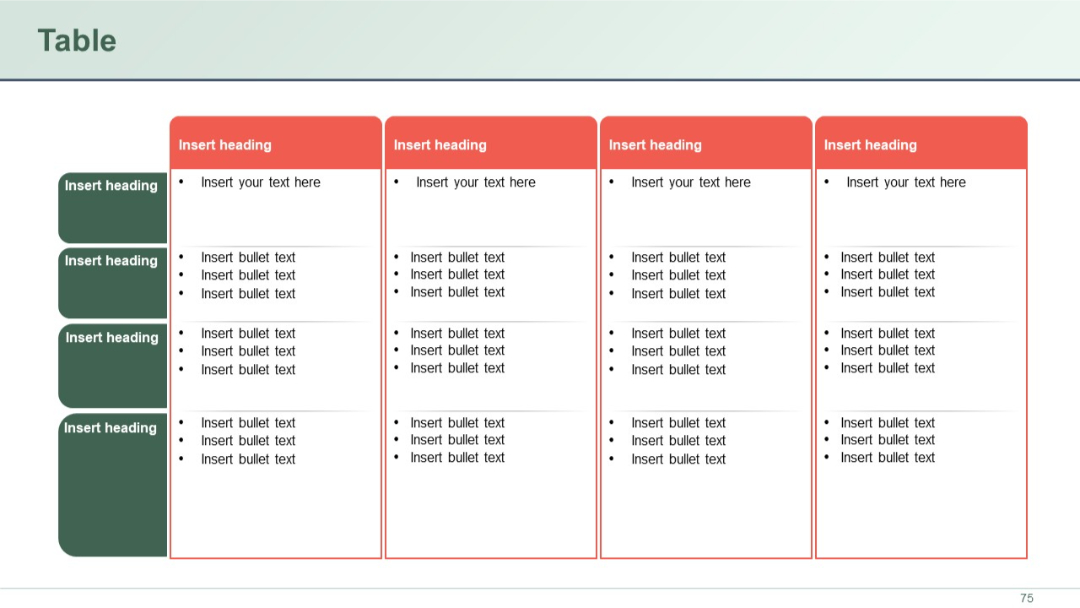Click 'Insert your text here' in the first column
Screen dimensions: 1080x608
(261, 182)
